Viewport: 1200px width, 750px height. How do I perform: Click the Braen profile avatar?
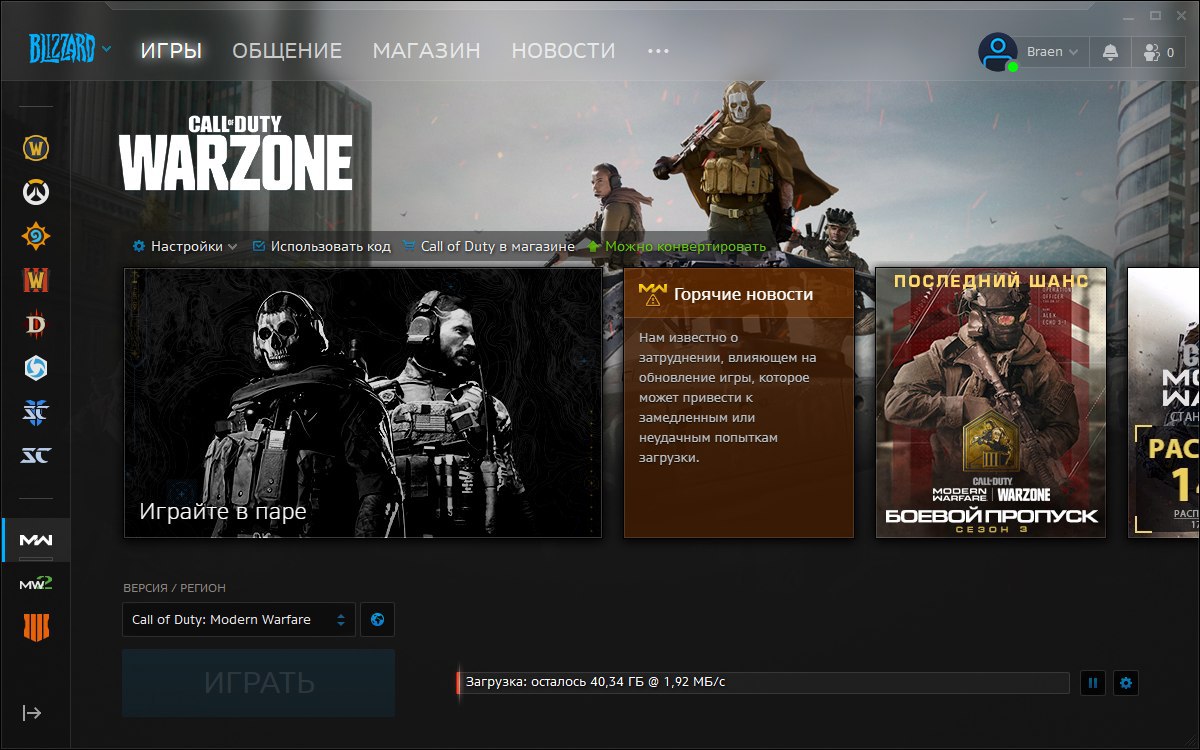pos(997,52)
